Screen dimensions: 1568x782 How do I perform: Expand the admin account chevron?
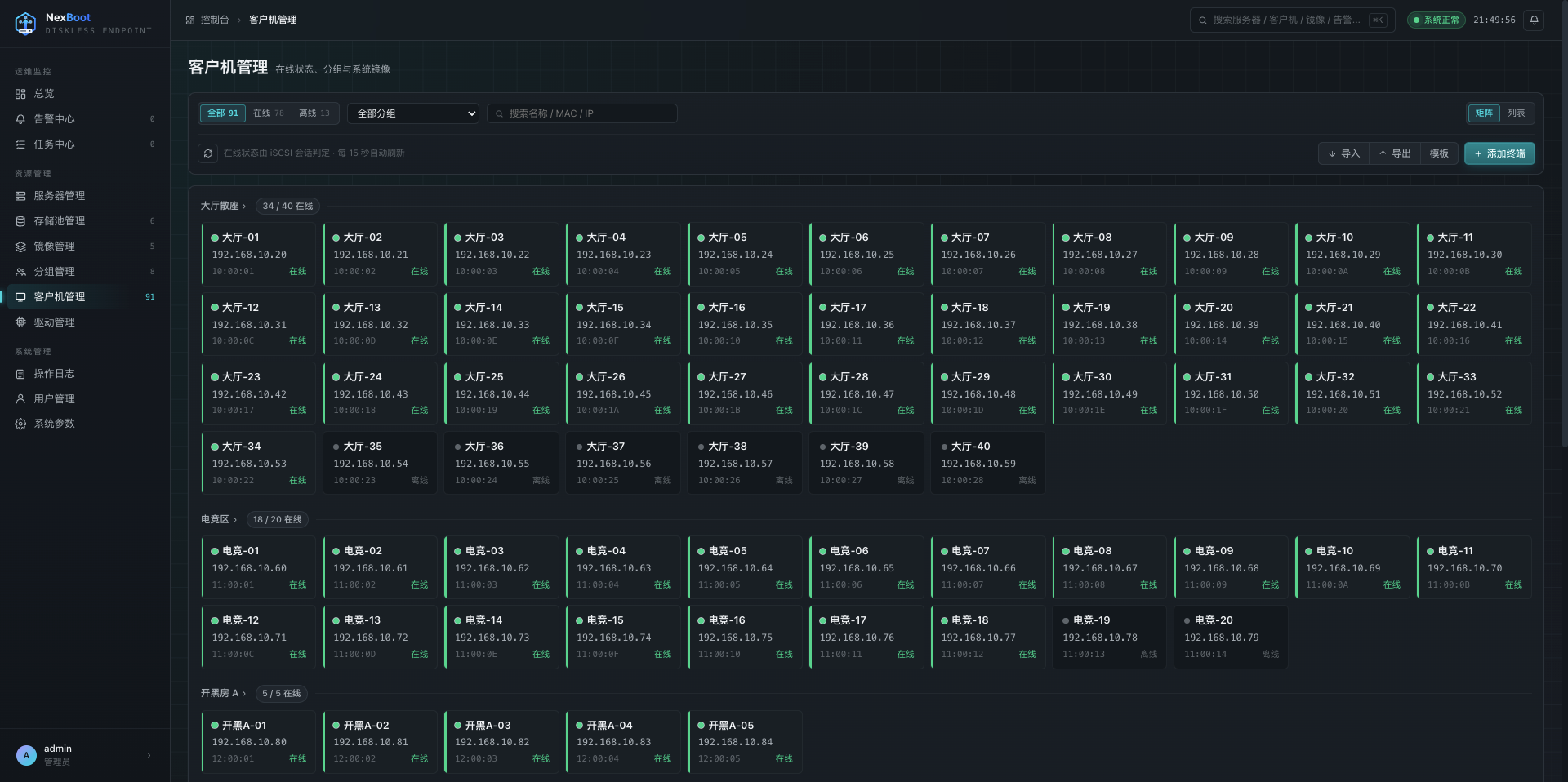click(149, 755)
